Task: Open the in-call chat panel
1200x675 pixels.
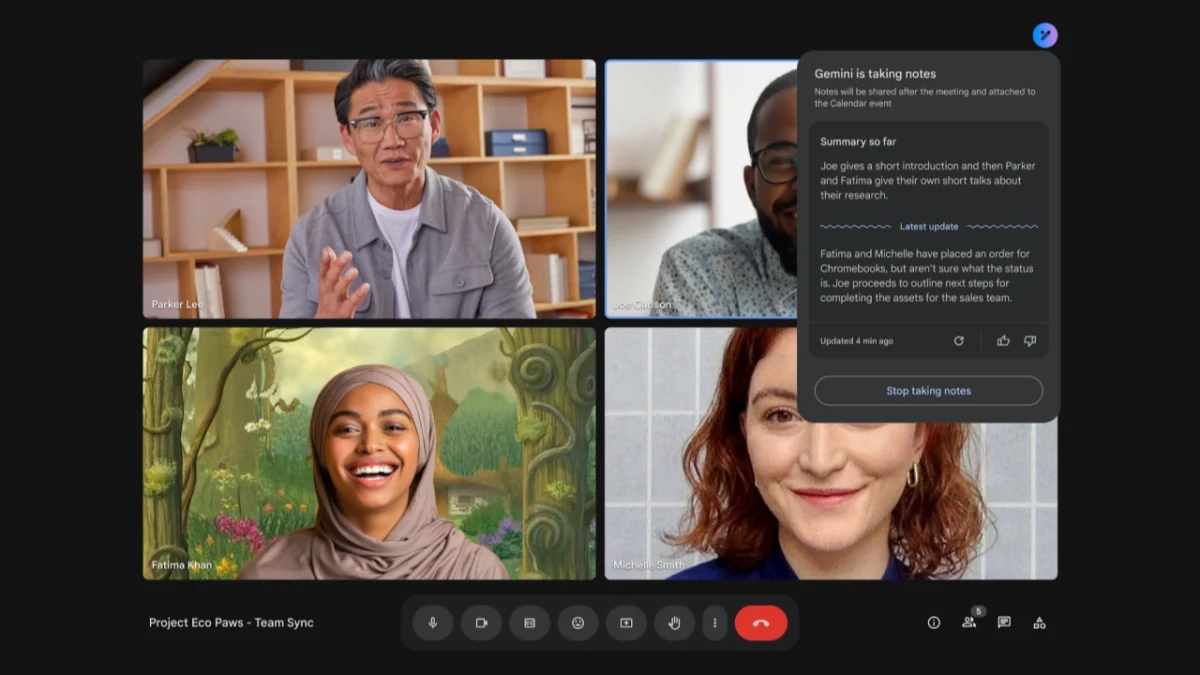Action: (x=1004, y=622)
